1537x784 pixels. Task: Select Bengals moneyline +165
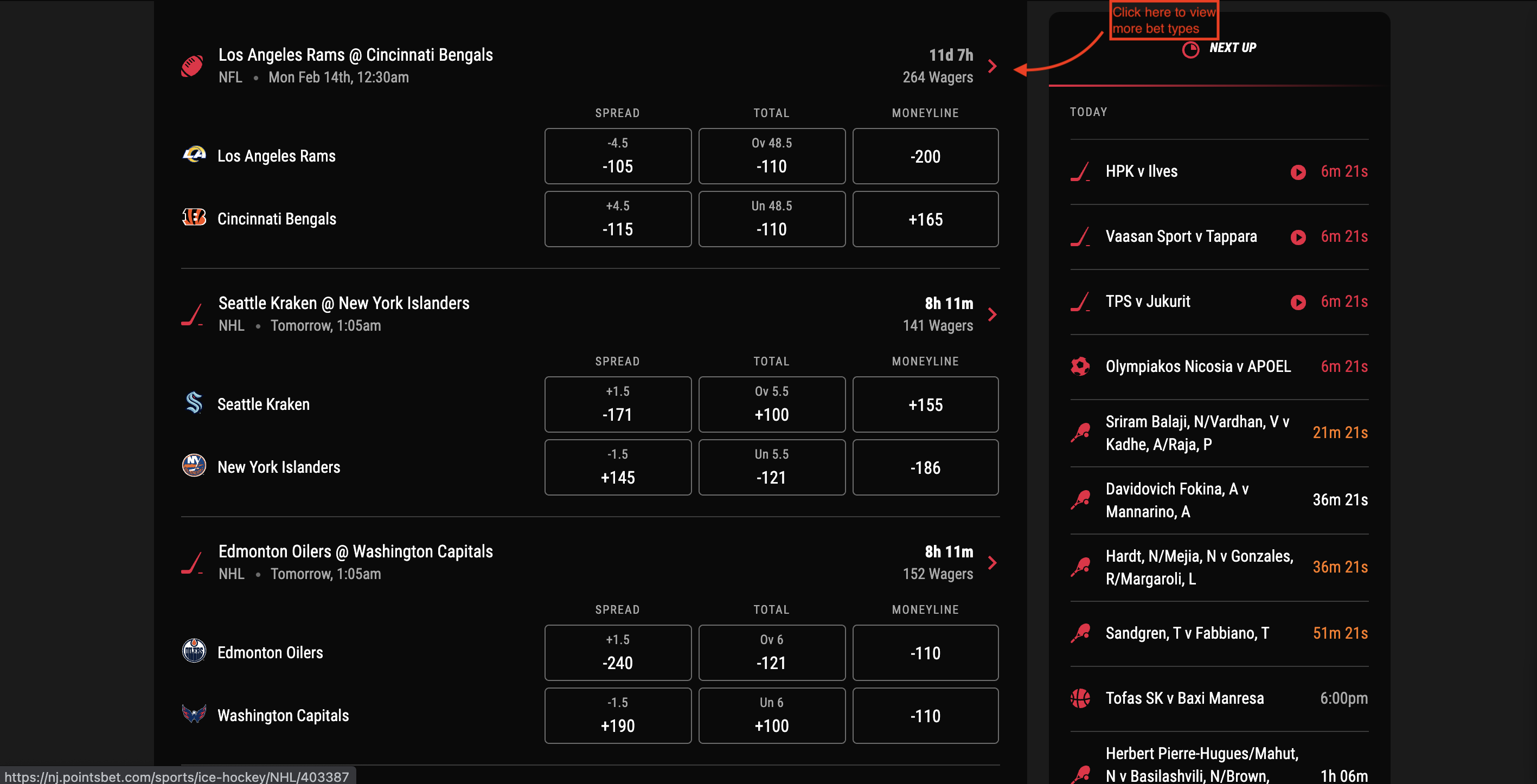pyautogui.click(x=925, y=219)
